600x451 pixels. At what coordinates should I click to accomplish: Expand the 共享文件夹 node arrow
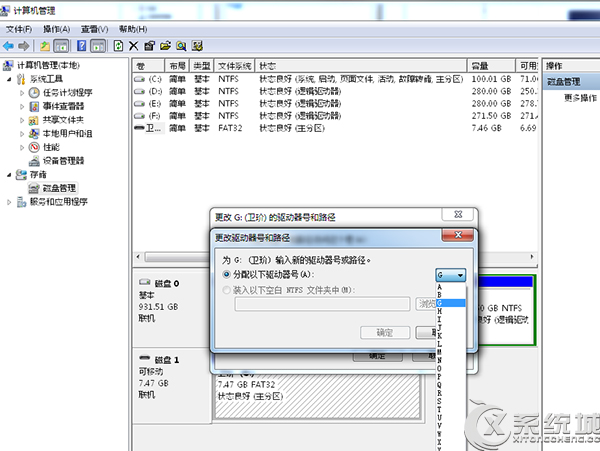22,120
